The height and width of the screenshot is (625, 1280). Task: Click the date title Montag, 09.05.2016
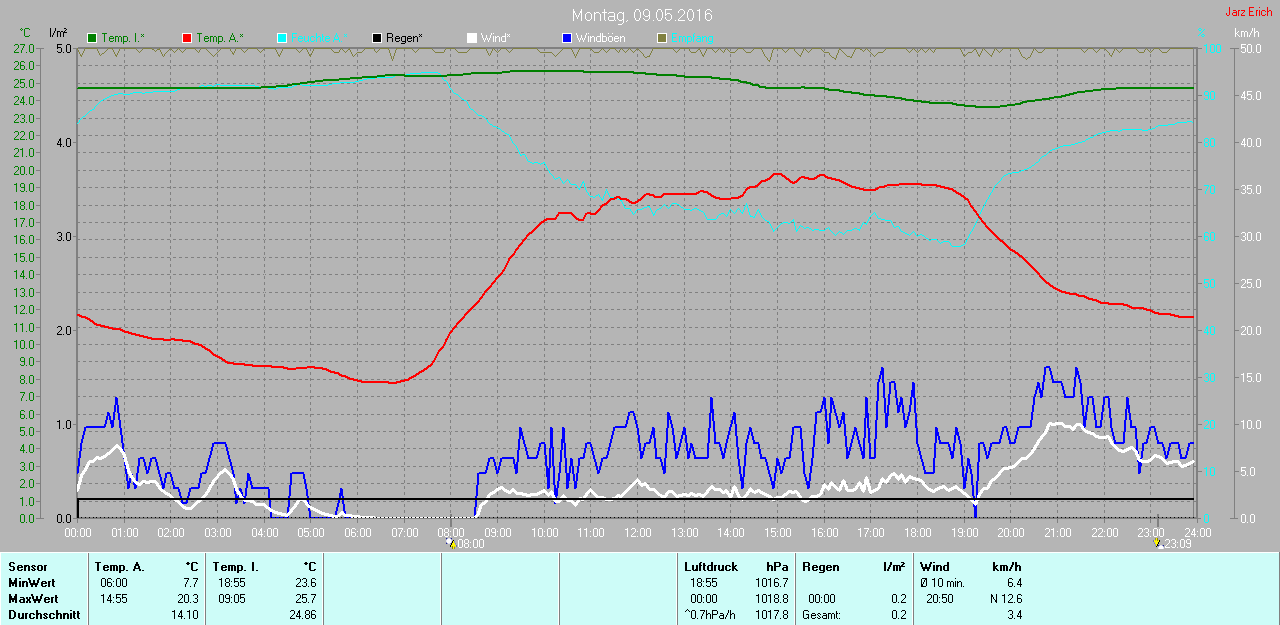(x=642, y=16)
